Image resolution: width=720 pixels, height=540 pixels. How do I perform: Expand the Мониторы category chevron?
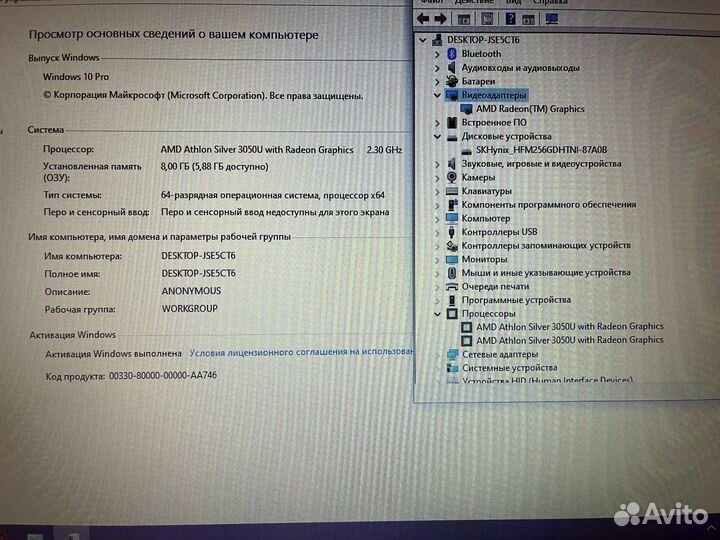tap(437, 260)
